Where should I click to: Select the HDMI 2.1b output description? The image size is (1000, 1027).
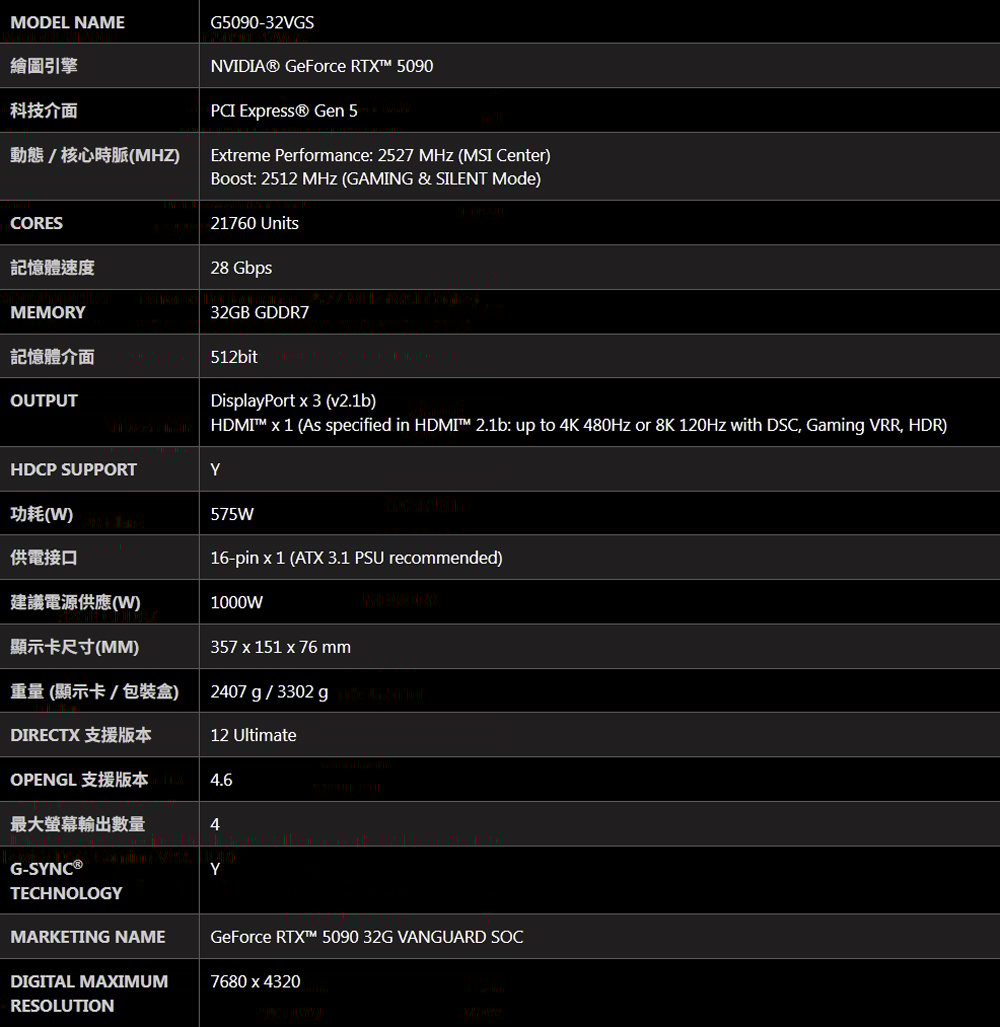[578, 425]
